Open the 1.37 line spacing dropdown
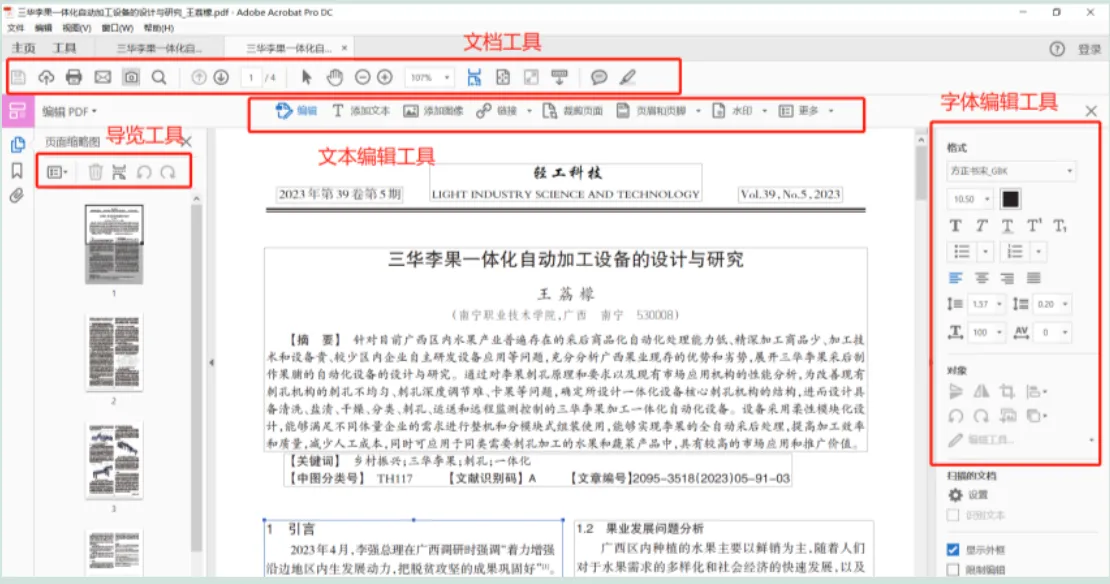The height and width of the screenshot is (584, 1110). tap(986, 304)
